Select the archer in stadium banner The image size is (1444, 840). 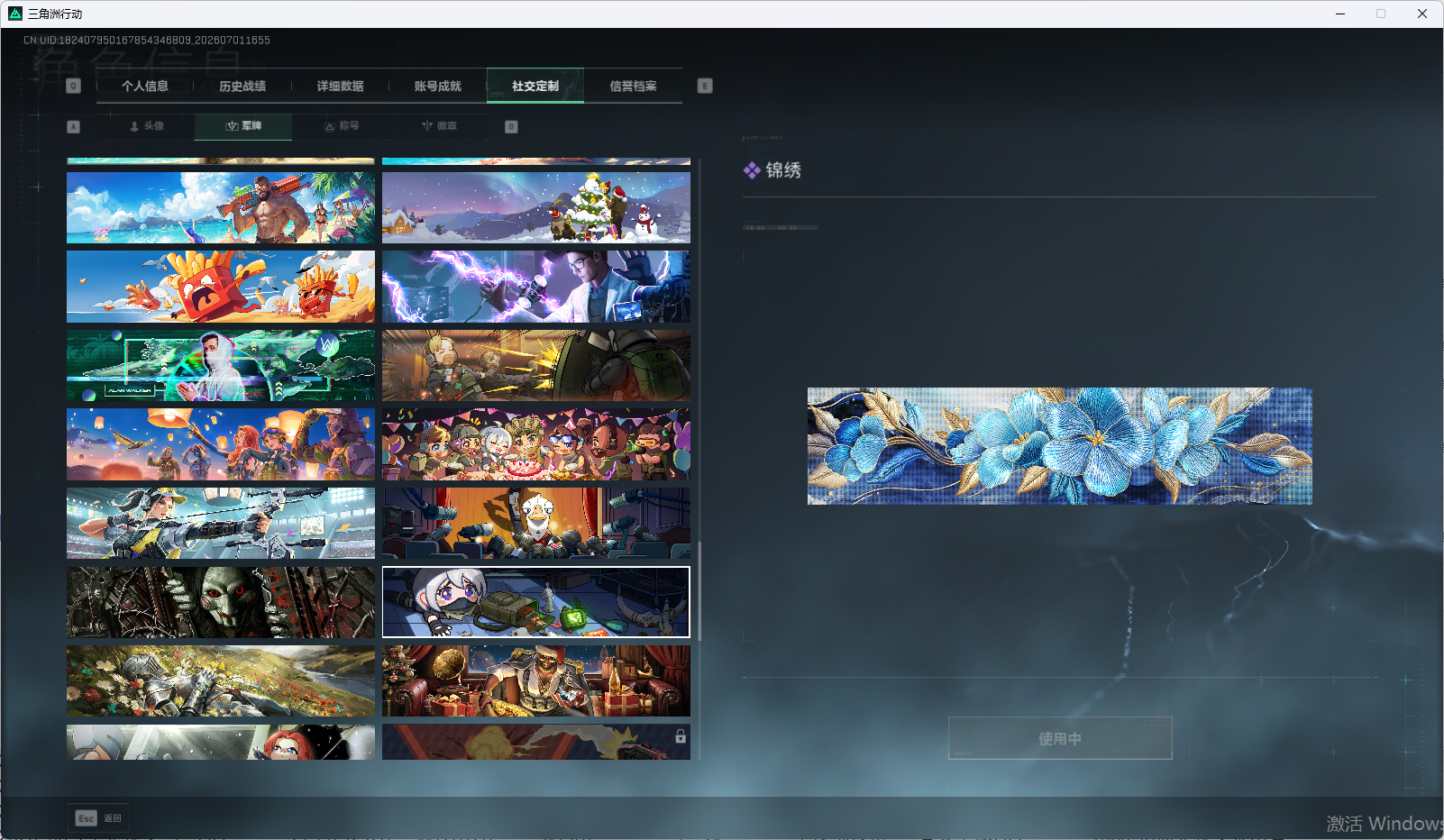point(221,524)
